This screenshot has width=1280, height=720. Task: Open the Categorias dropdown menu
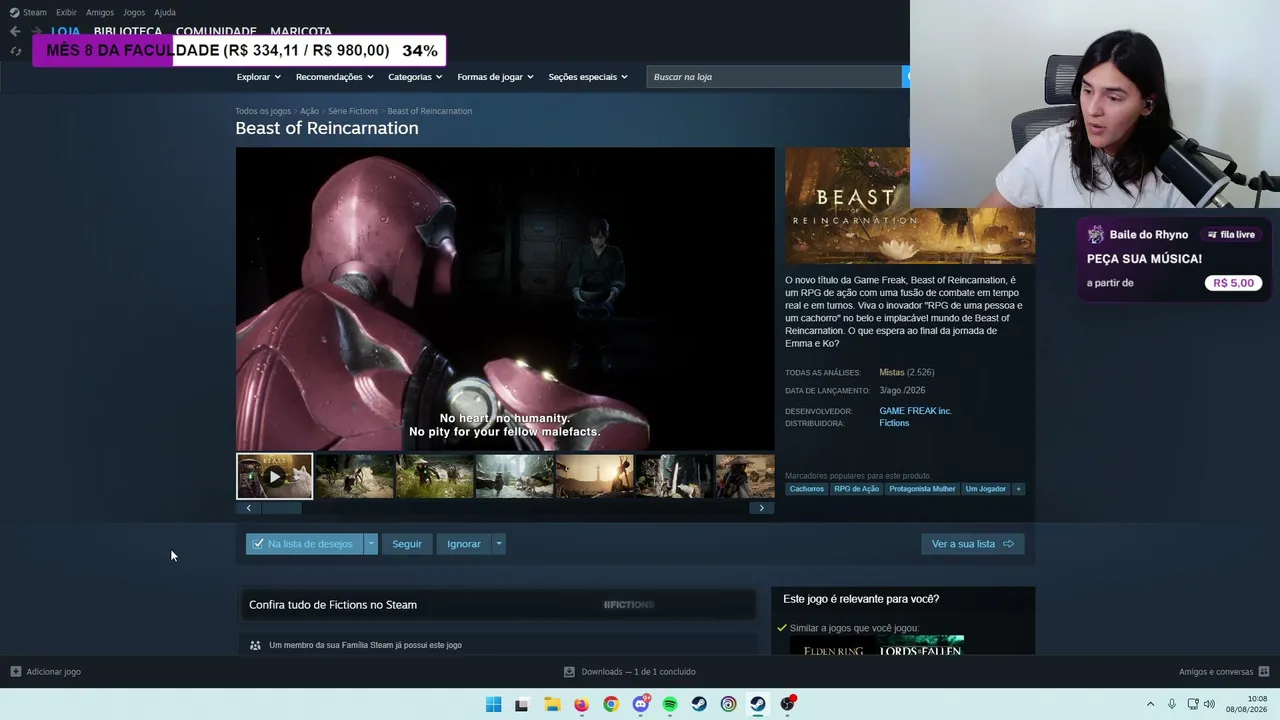415,77
